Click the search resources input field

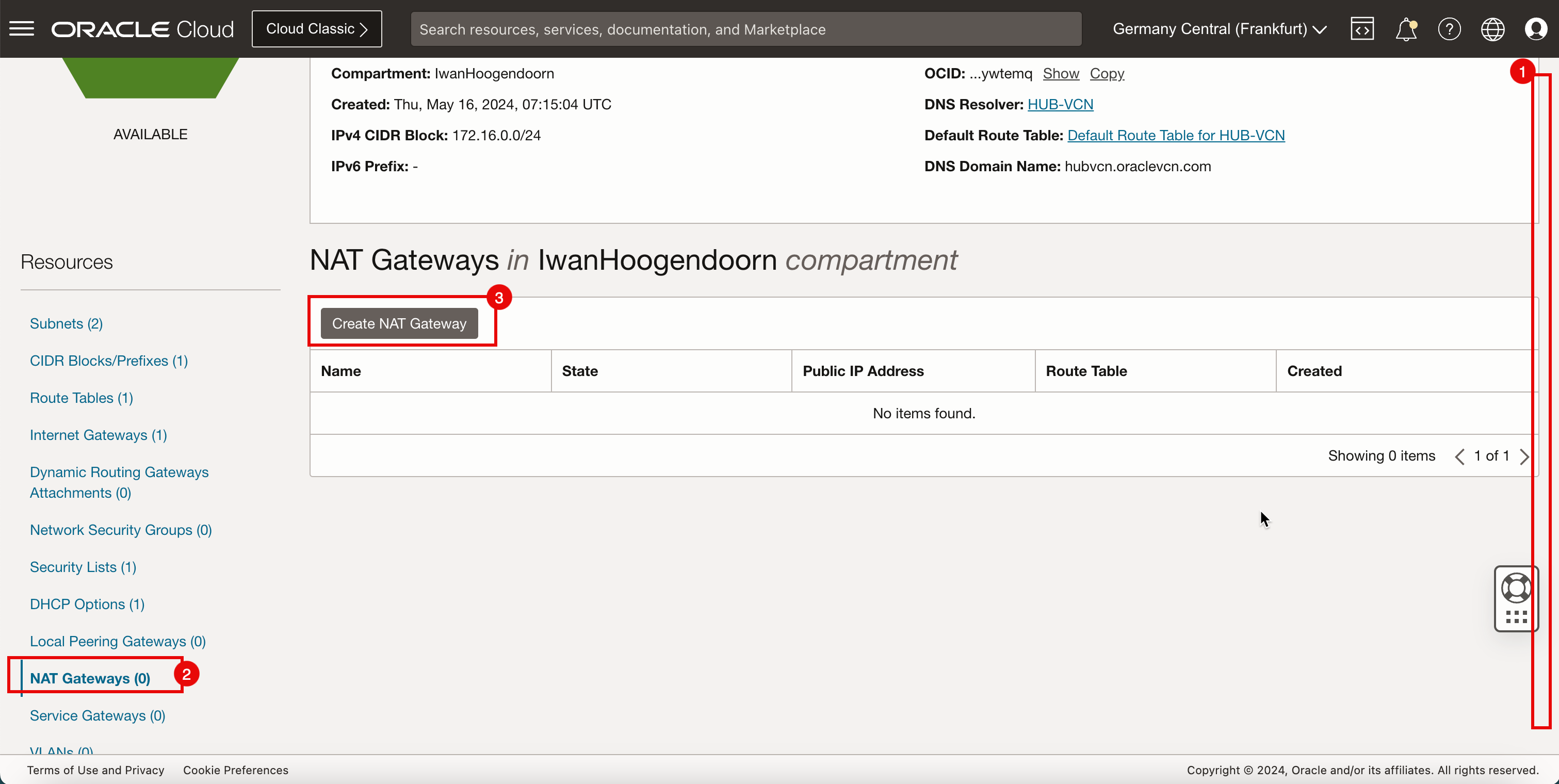[745, 29]
